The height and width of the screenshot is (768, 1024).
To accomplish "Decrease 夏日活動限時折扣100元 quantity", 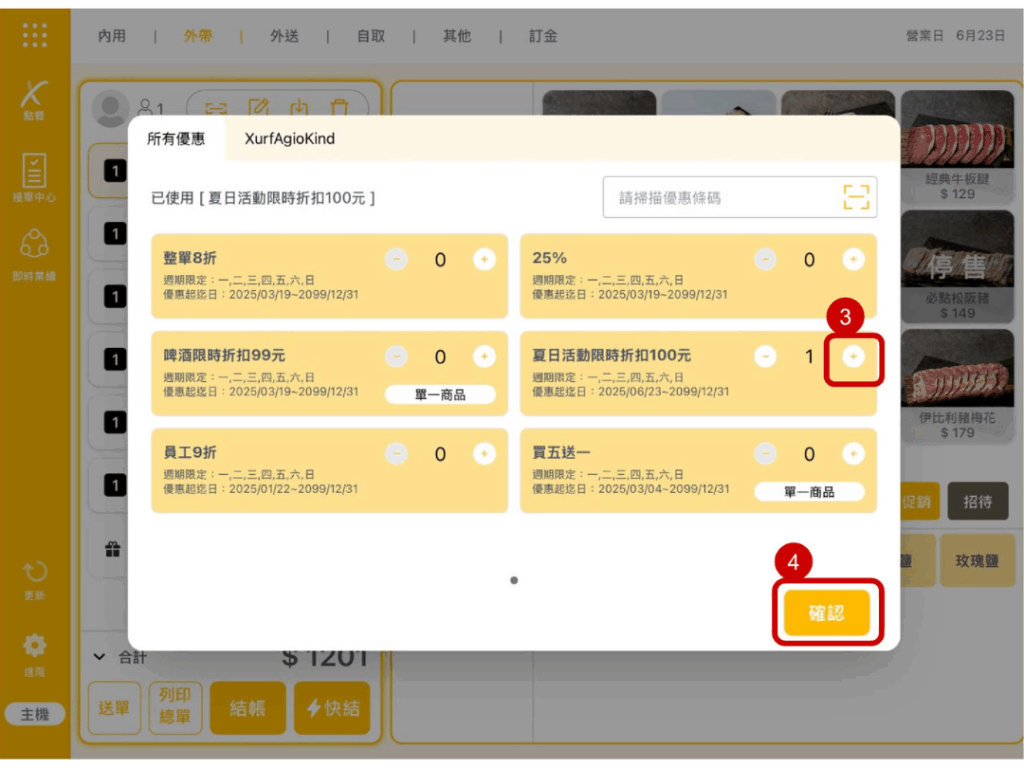I will [x=765, y=356].
